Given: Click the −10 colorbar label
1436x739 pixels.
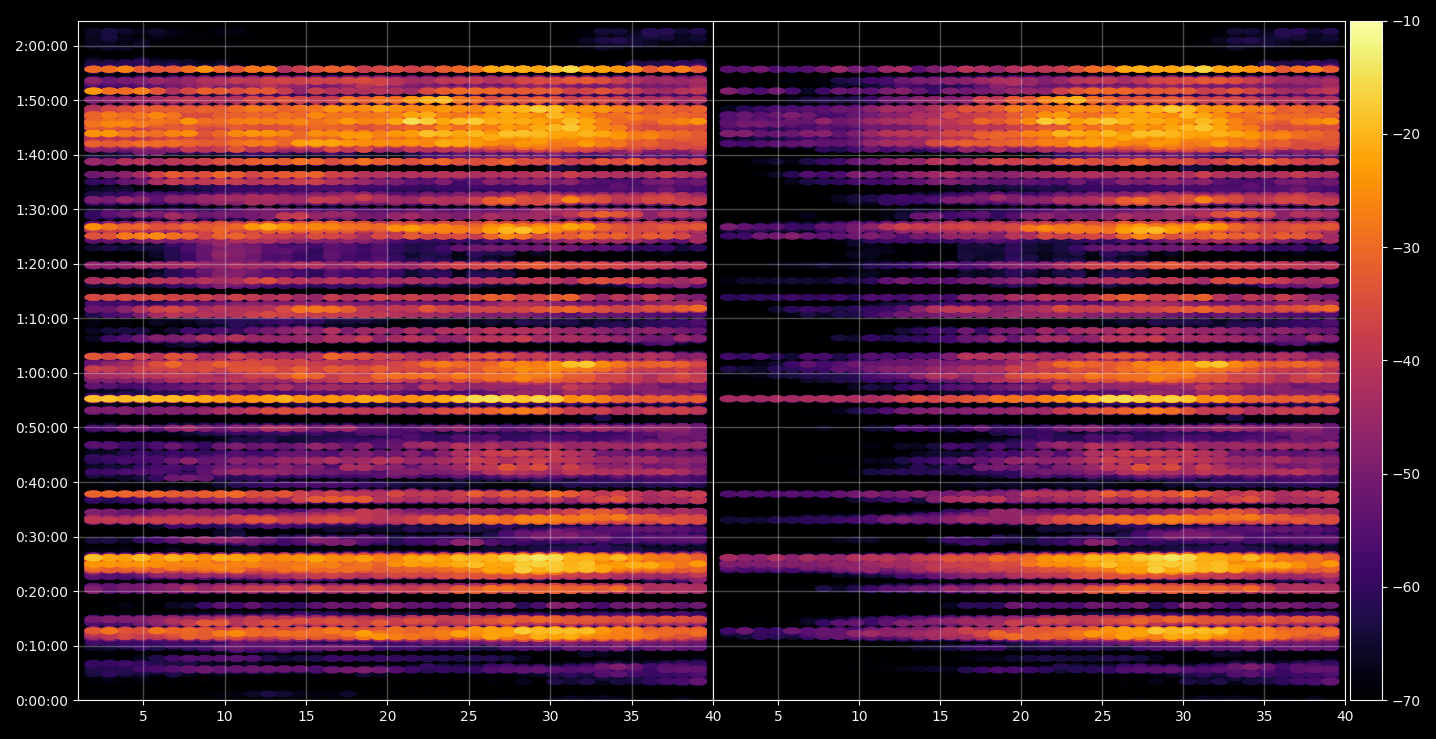Looking at the screenshot, I should point(1406,21).
